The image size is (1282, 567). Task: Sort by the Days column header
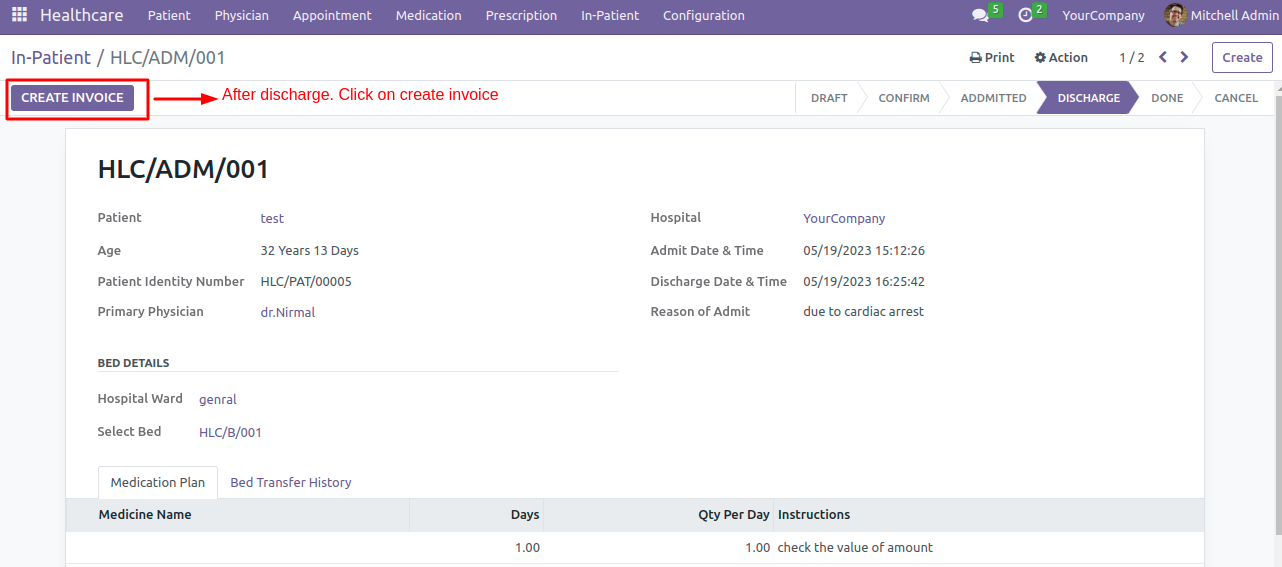point(477,515)
